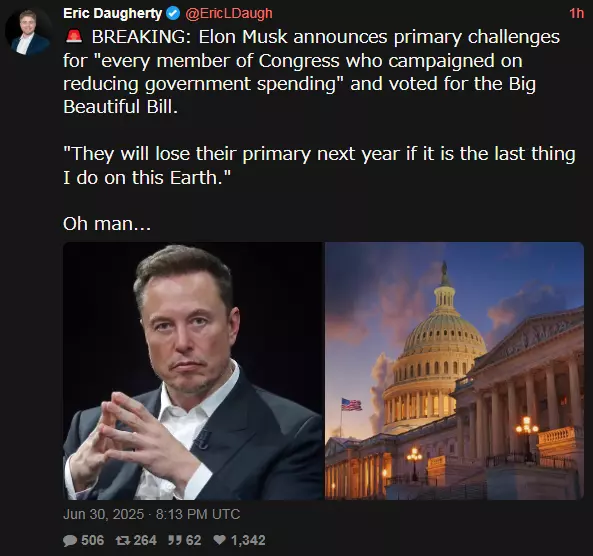The height and width of the screenshot is (556, 593).
Task: Click the 'Oh man...' text line
Action: pos(107,224)
